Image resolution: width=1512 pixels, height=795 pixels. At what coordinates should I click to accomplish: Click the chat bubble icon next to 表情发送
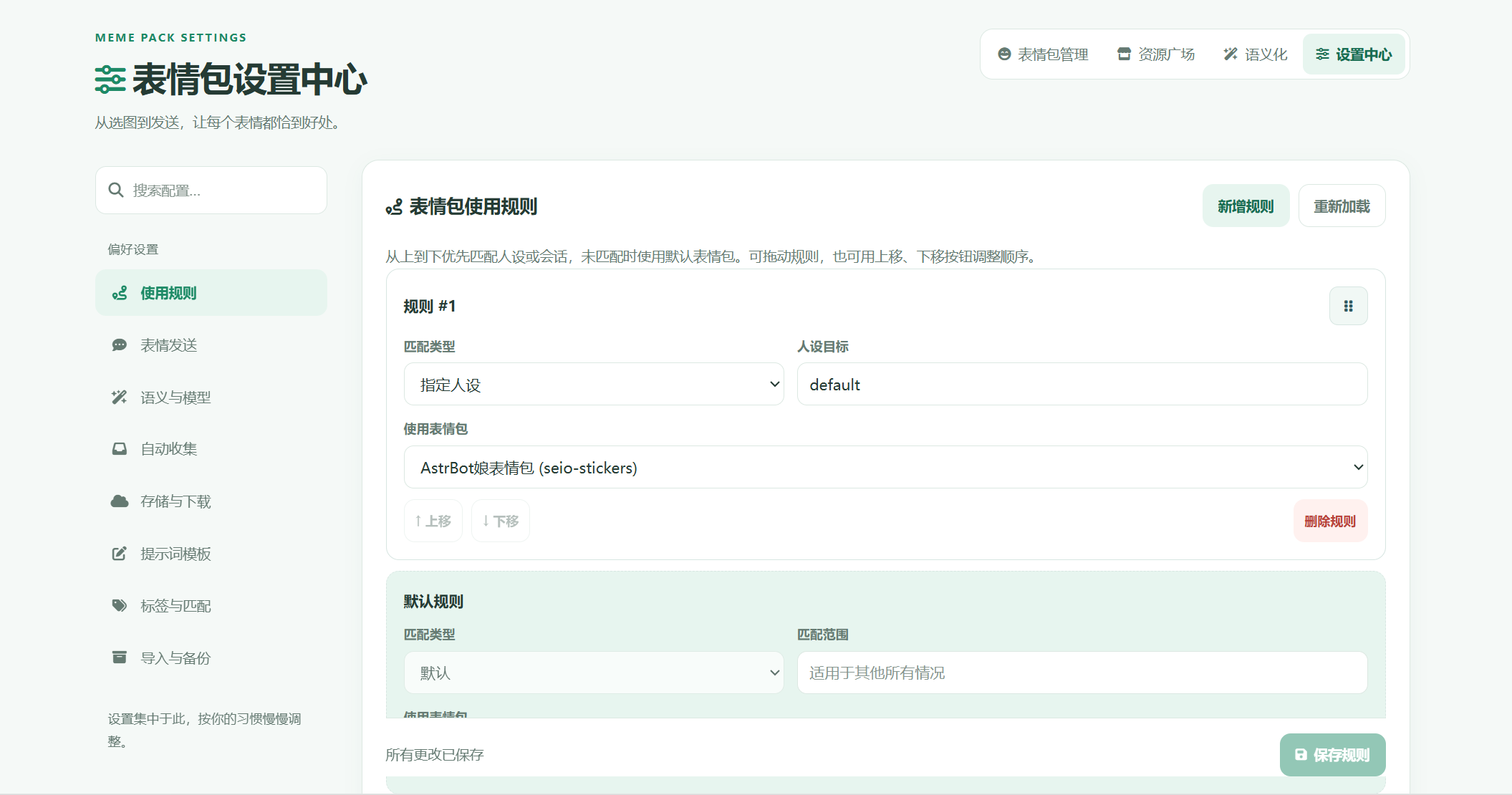(x=120, y=345)
